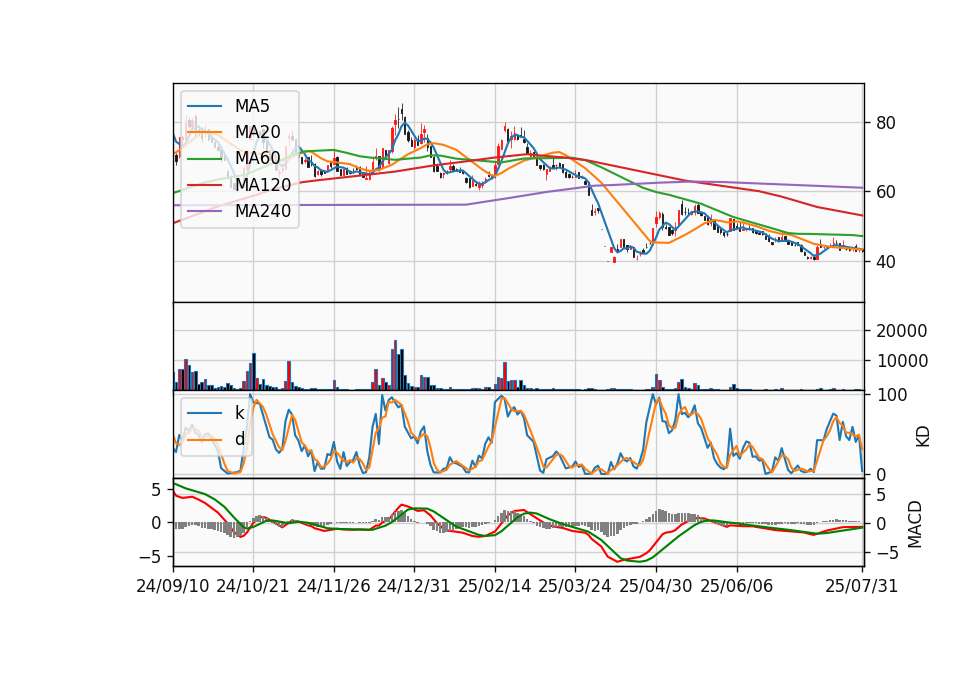Click the 40 price axis label
Image resolution: width=960 pixels, height=690 pixels.
click(885, 261)
